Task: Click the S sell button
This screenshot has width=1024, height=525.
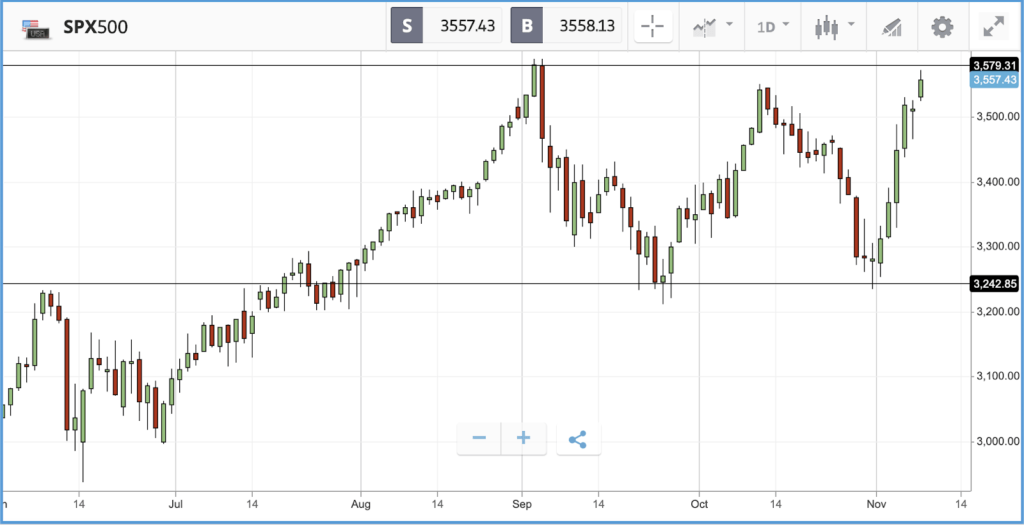Action: [x=407, y=25]
